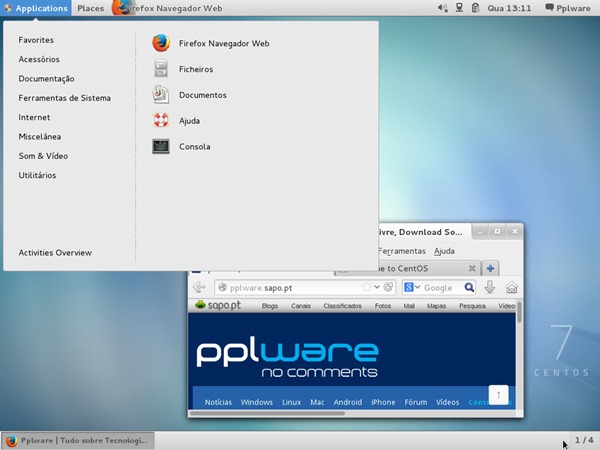The width and height of the screenshot is (600, 450).
Task: Open Ajuda help with lifebuoy icon
Action: 176,121
